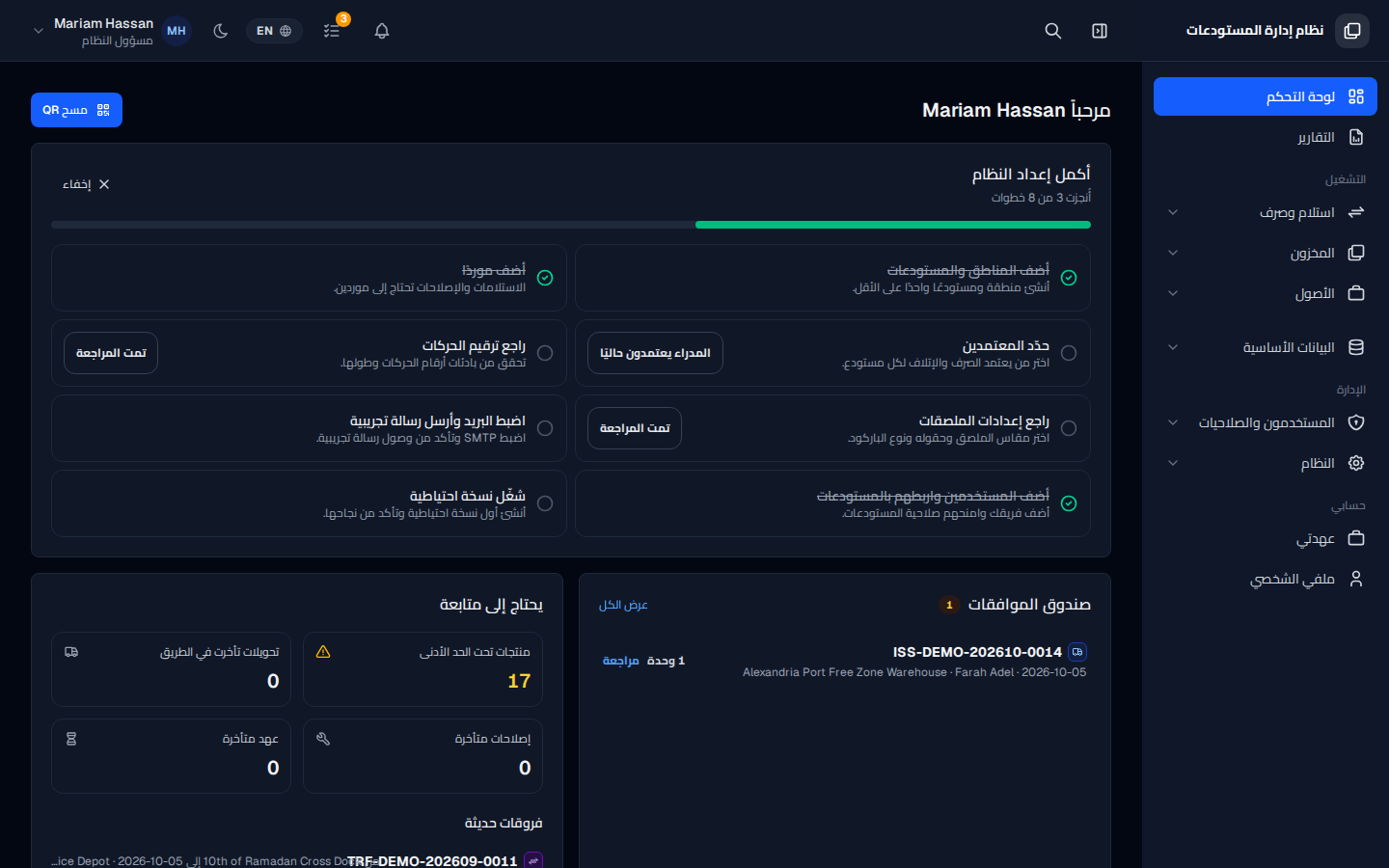Toggle dark mode moon icon

(221, 31)
